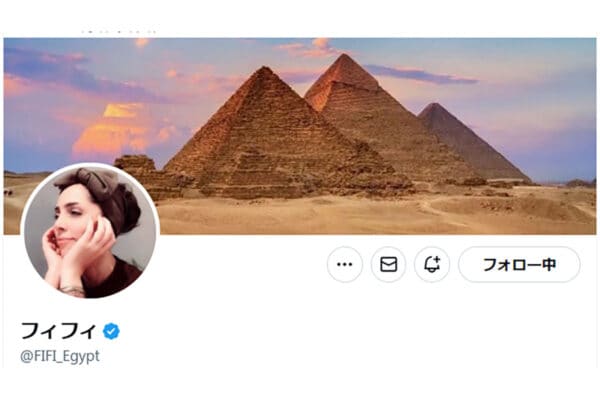Viewport: 600px width, 400px height.
Task: Enable post alerts with bell-plus icon
Action: pos(432,264)
